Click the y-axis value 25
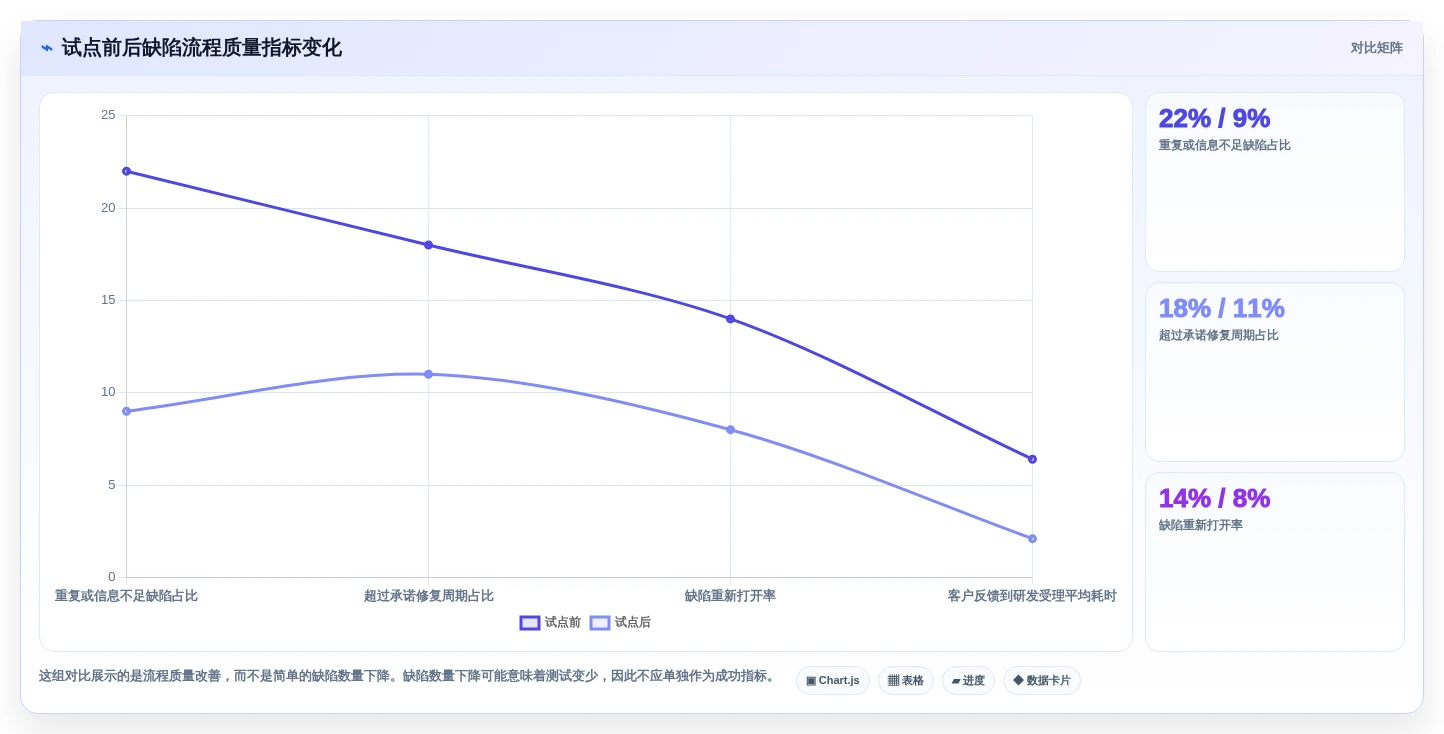The image size is (1444, 734). pyautogui.click(x=108, y=115)
